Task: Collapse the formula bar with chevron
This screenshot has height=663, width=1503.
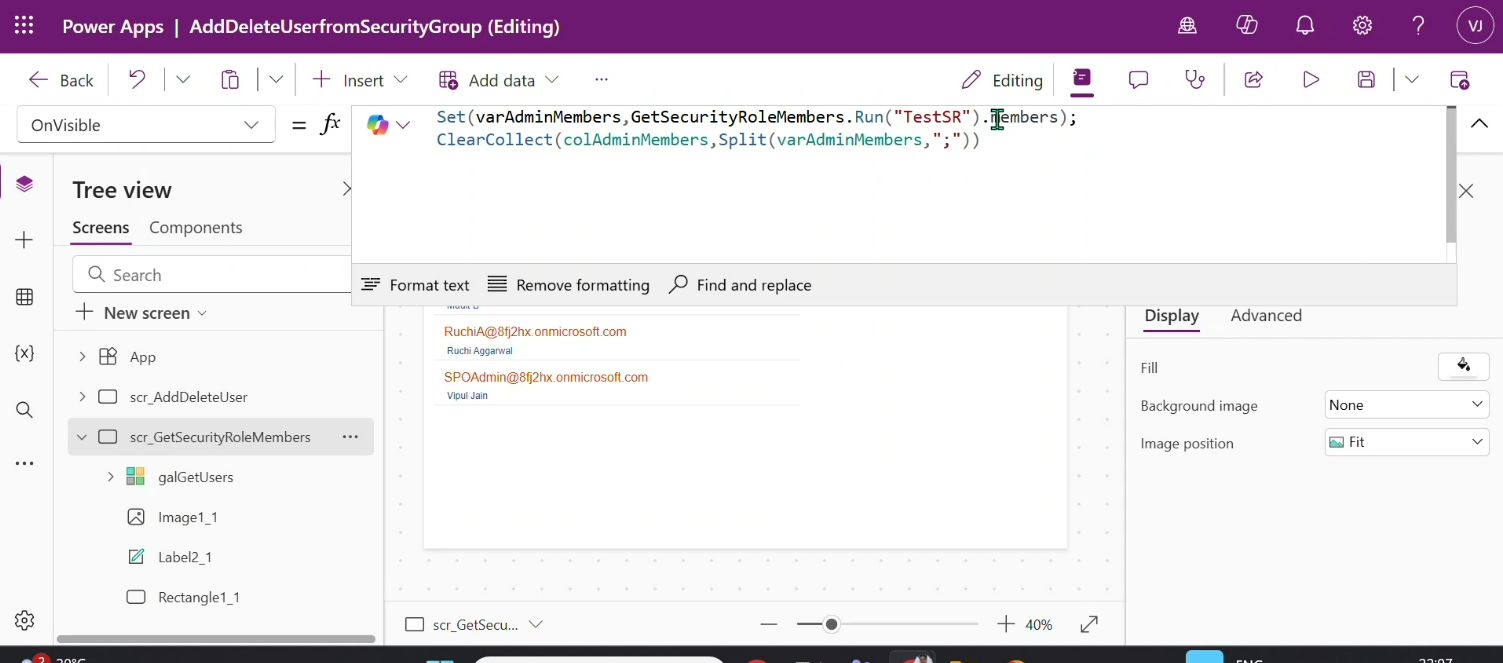Action: click(1478, 123)
